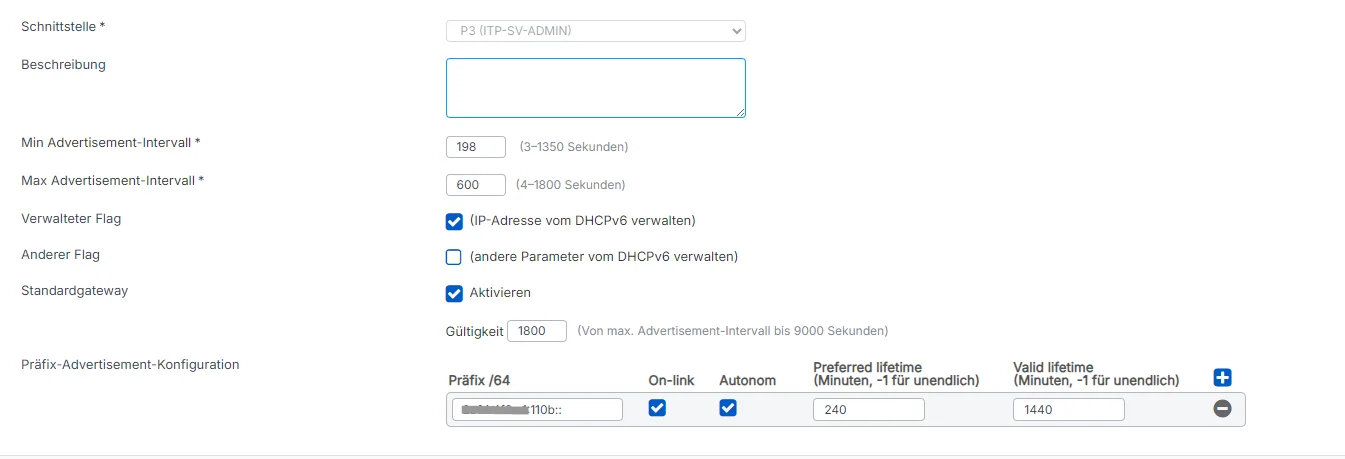Viewport: 1345px width, 459px height.
Task: Open the Schnittstelle dropdown
Action: coord(596,31)
